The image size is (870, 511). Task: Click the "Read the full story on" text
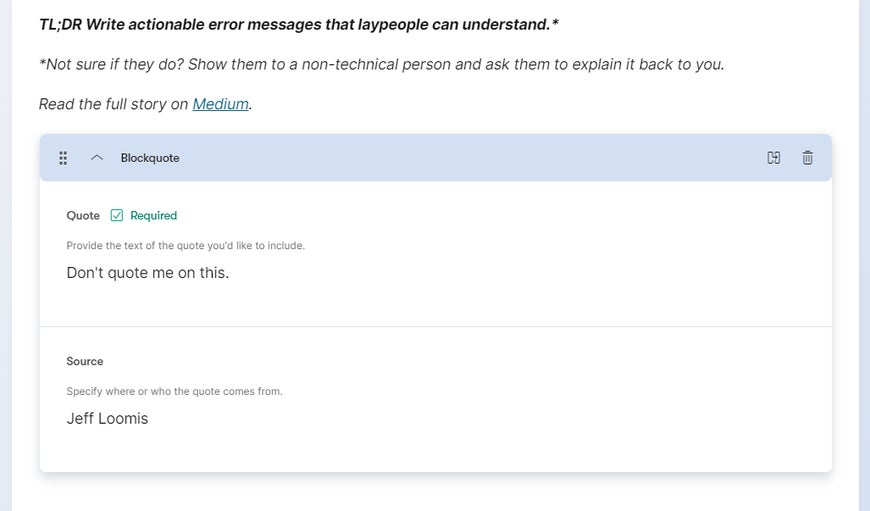[114, 104]
